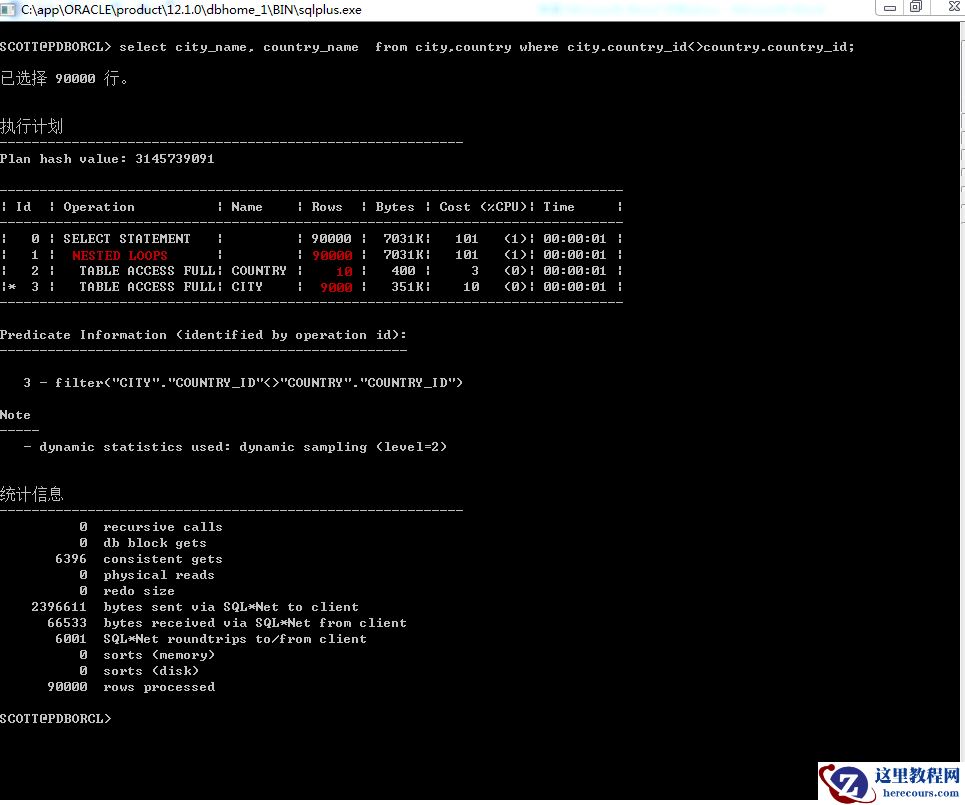
Task: Click the "Id" column header
Action: tap(23, 207)
